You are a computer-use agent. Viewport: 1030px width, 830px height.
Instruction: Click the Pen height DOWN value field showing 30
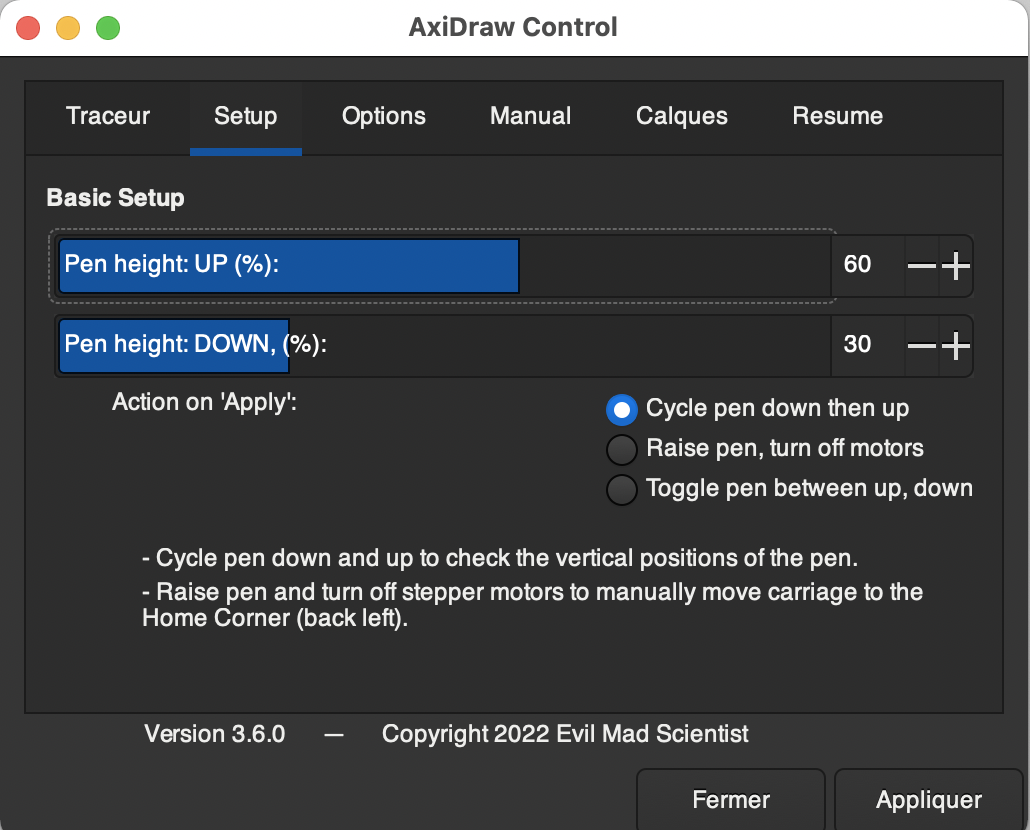click(x=862, y=345)
